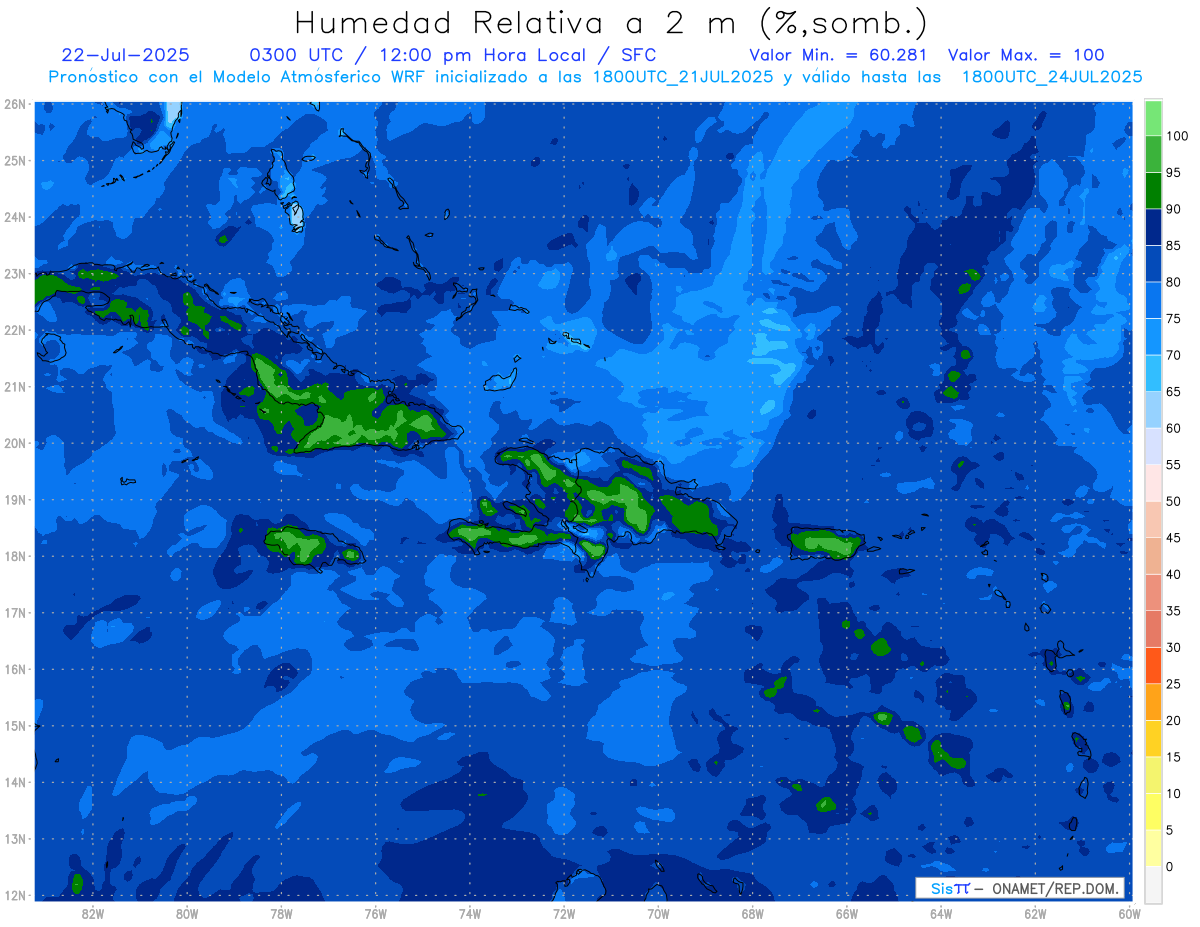Choose the legend swatch between 70 and 75
The width and height of the screenshot is (1200, 927).
click(1153, 337)
